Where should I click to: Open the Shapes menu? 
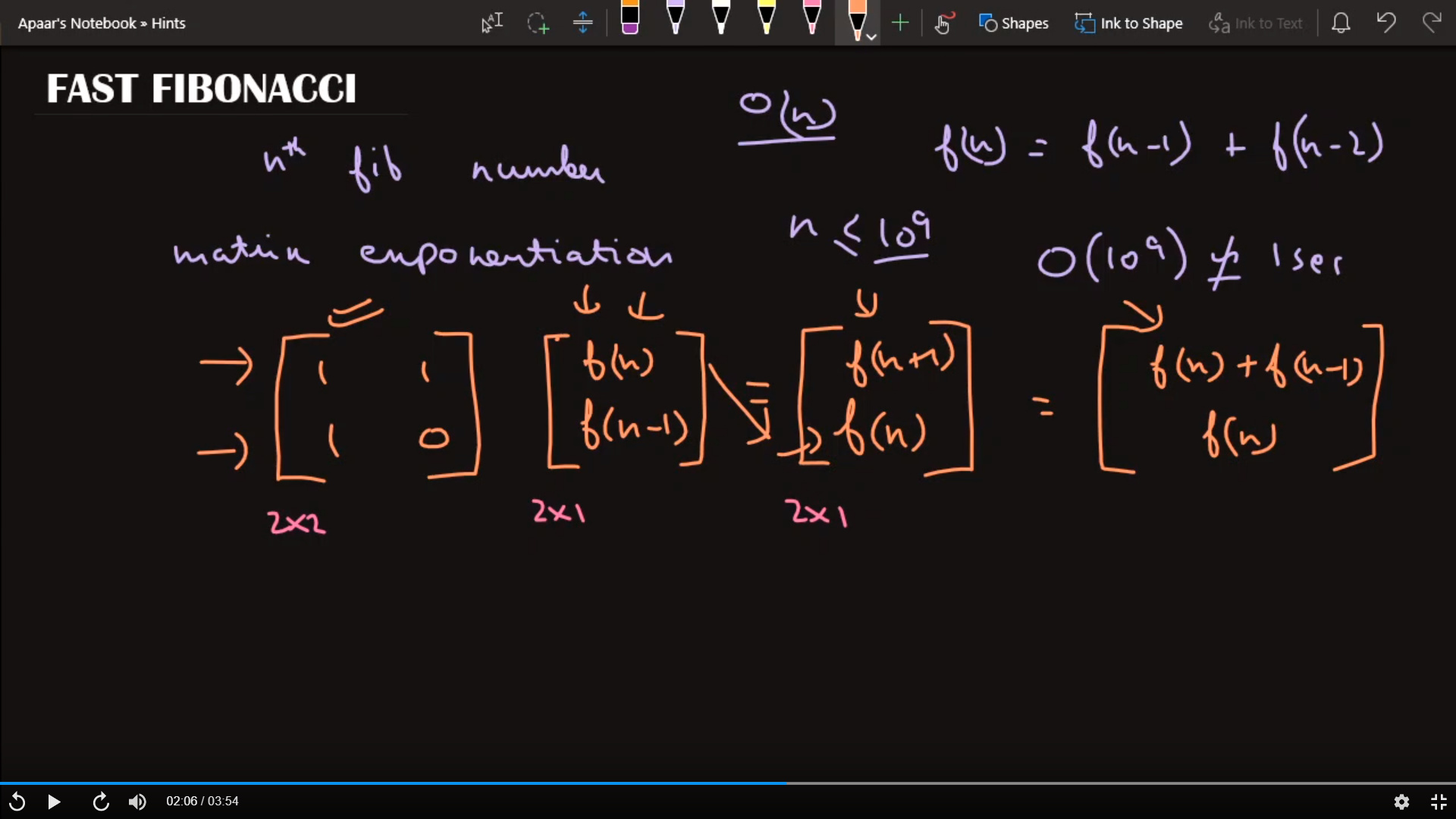1013,23
